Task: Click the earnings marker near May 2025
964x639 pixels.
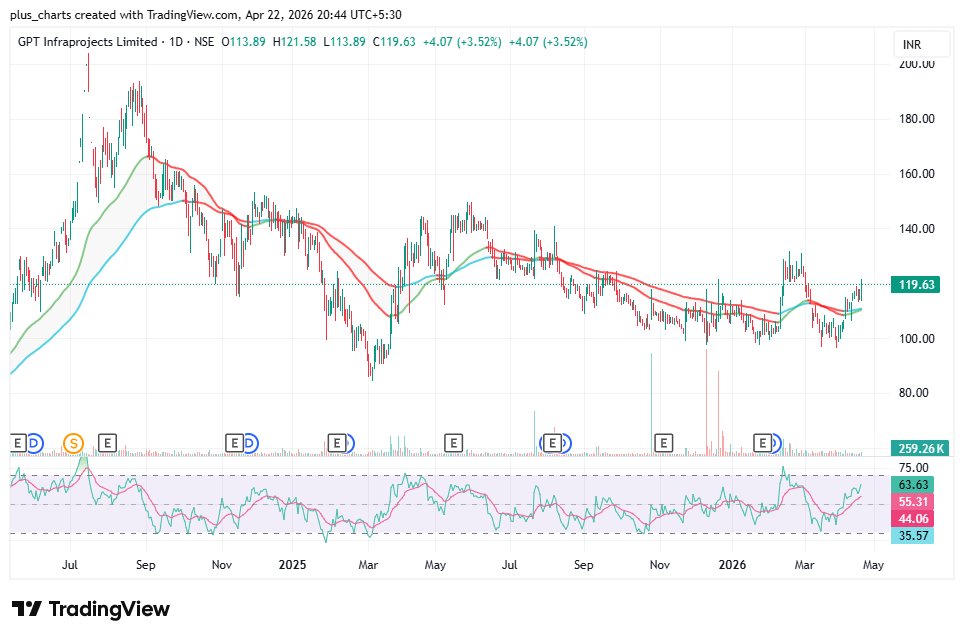Action: (x=452, y=442)
